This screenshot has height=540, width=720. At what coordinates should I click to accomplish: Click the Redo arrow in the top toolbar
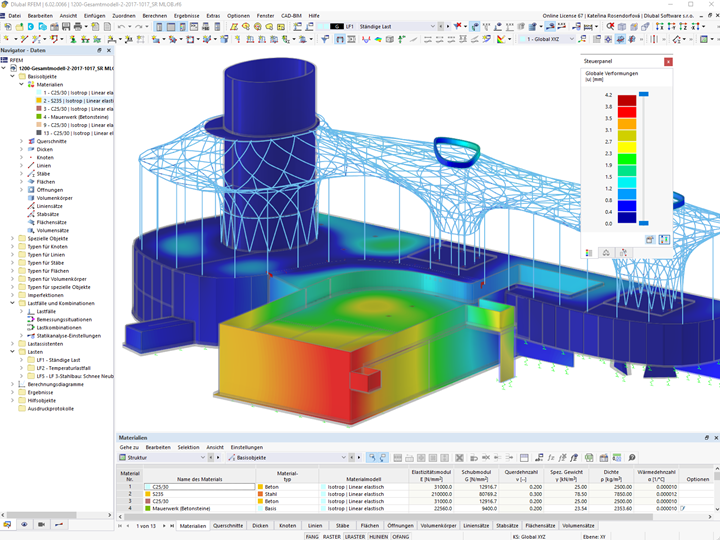point(139,27)
